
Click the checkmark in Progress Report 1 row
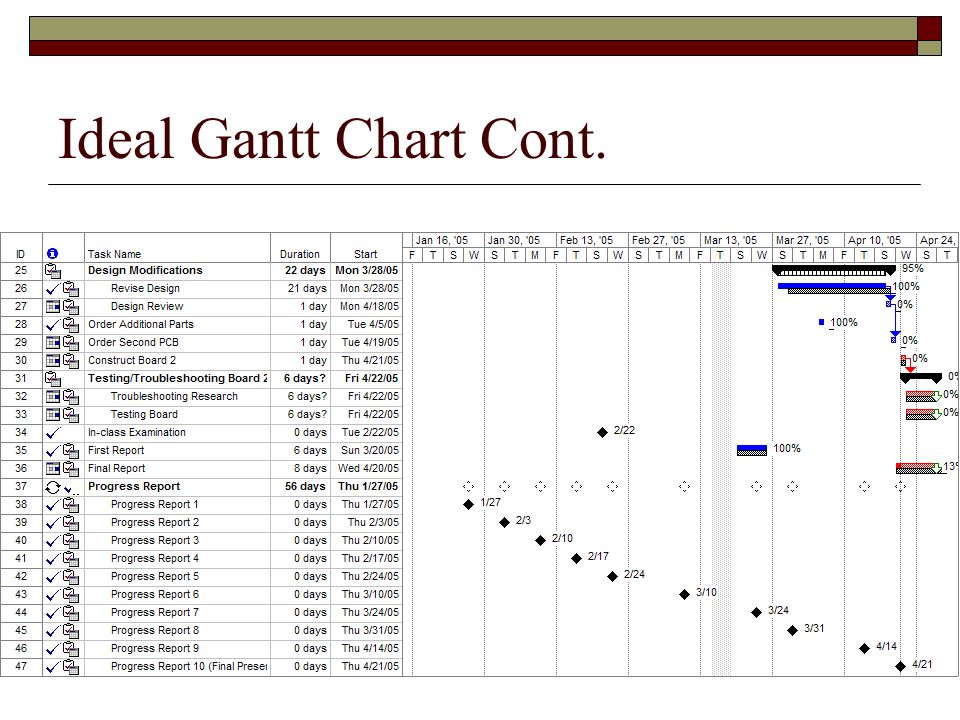pyautogui.click(x=53, y=505)
